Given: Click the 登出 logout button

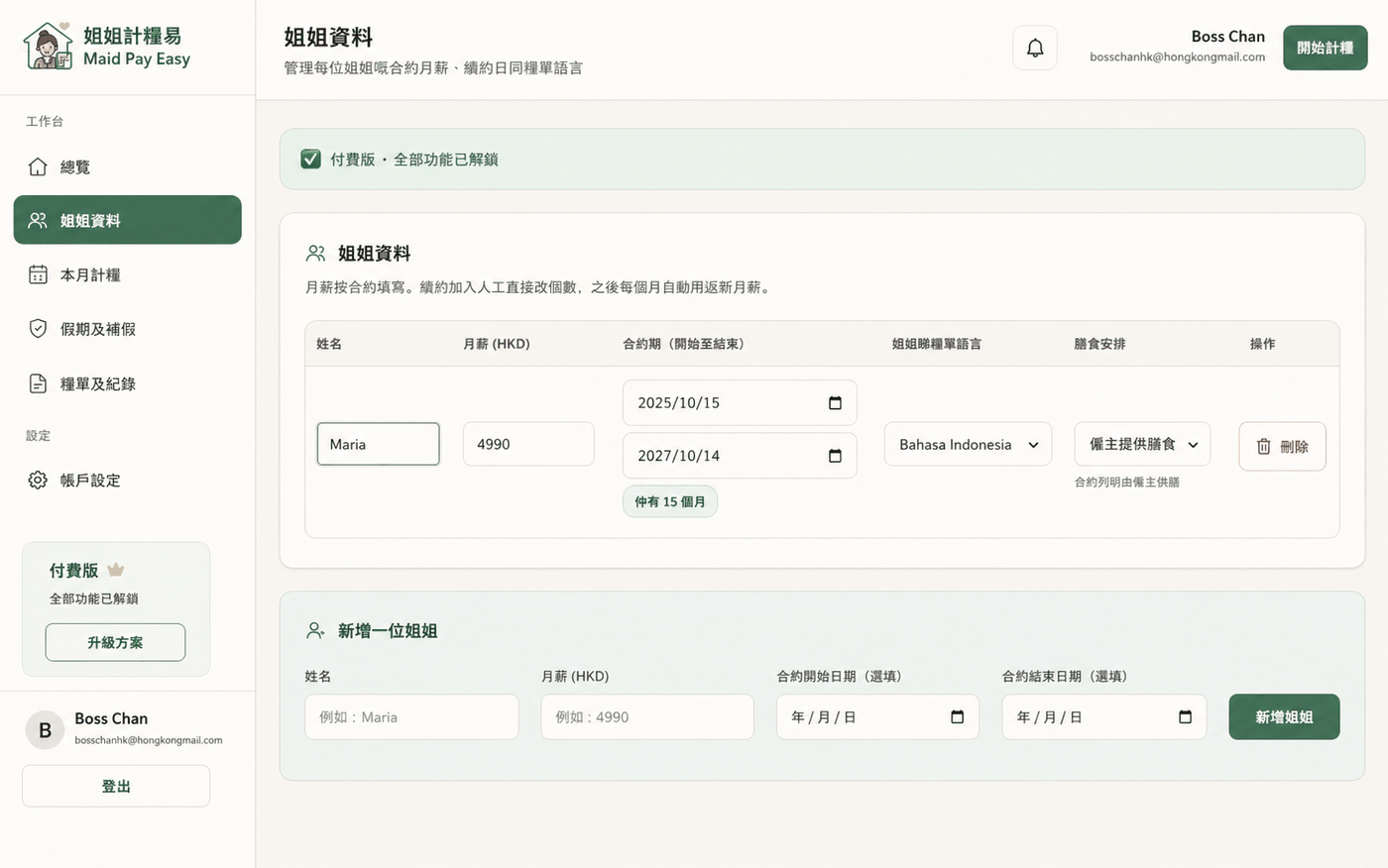Looking at the screenshot, I should pyautogui.click(x=116, y=786).
